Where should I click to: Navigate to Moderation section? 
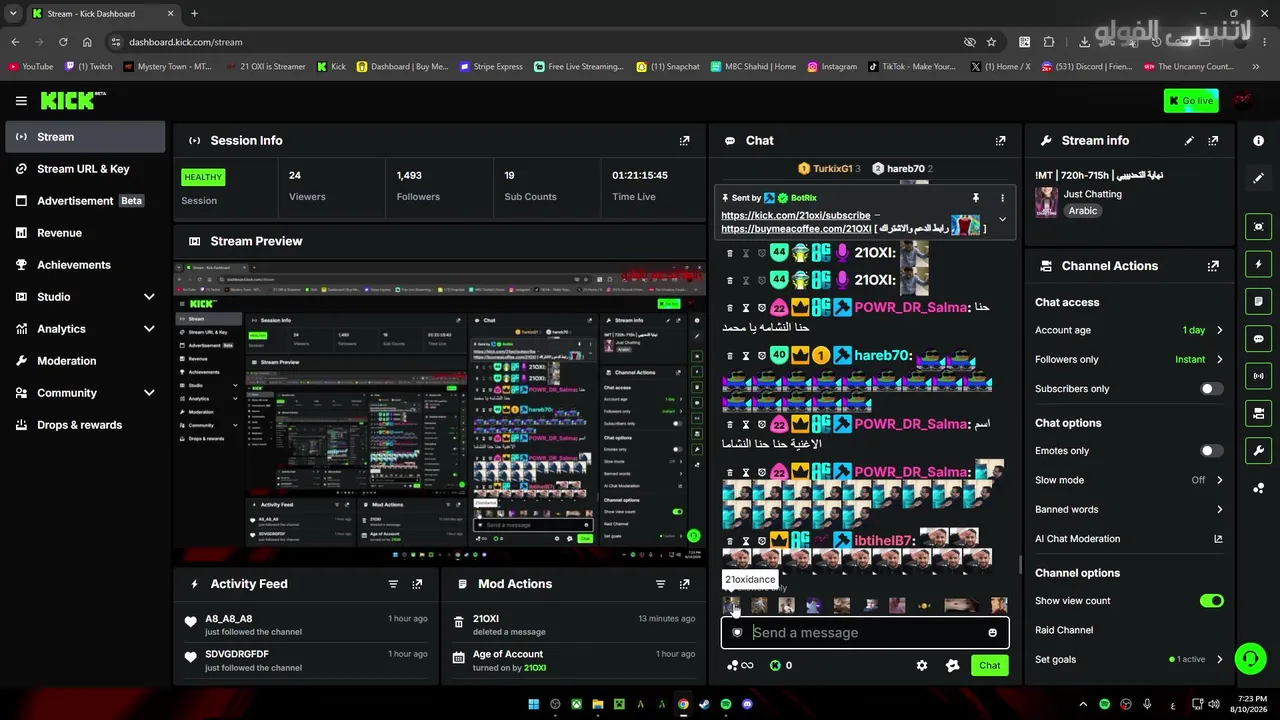(85, 361)
